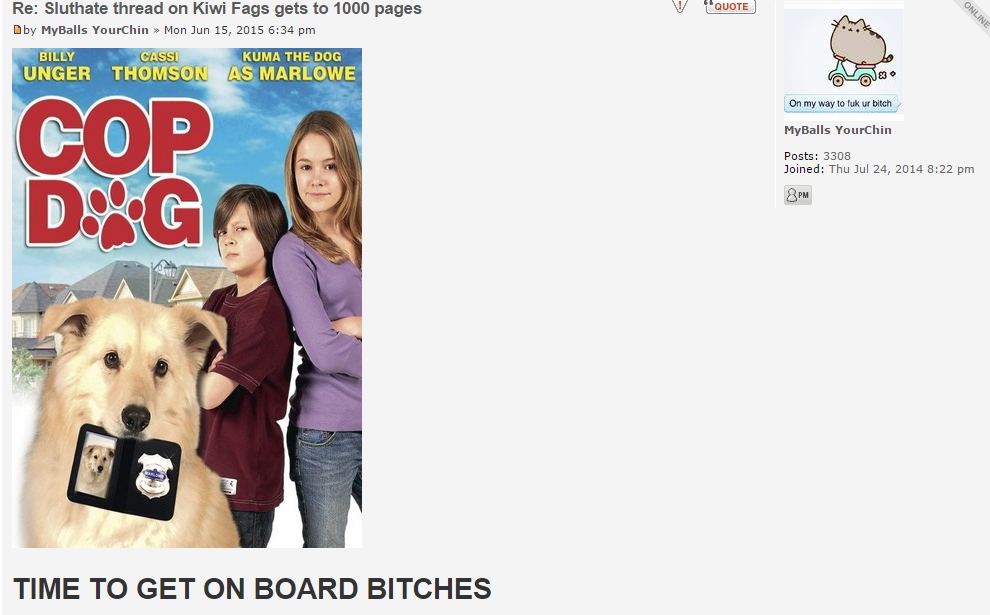Open the Pusheen cat avatar image
Image resolution: width=990 pixels, height=615 pixels.
(844, 61)
